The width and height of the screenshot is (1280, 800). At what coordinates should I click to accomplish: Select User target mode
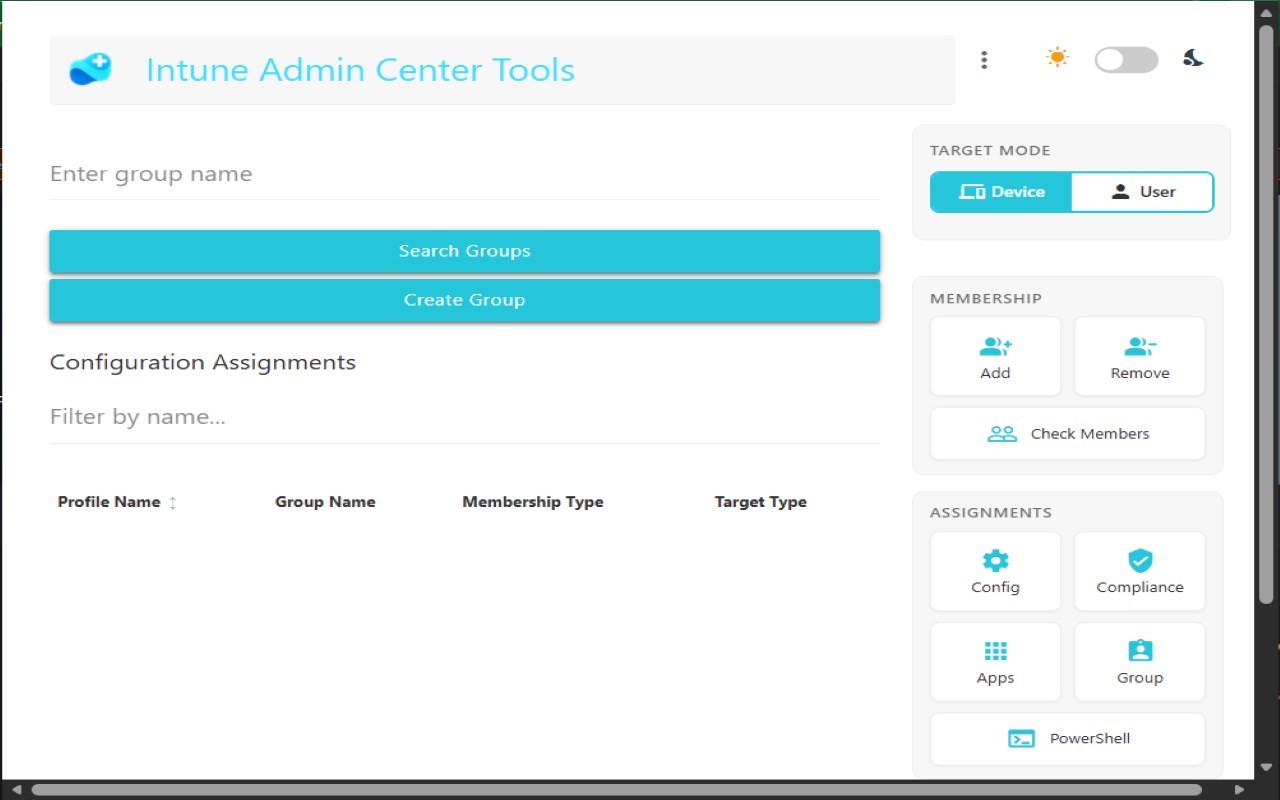pyautogui.click(x=1143, y=192)
